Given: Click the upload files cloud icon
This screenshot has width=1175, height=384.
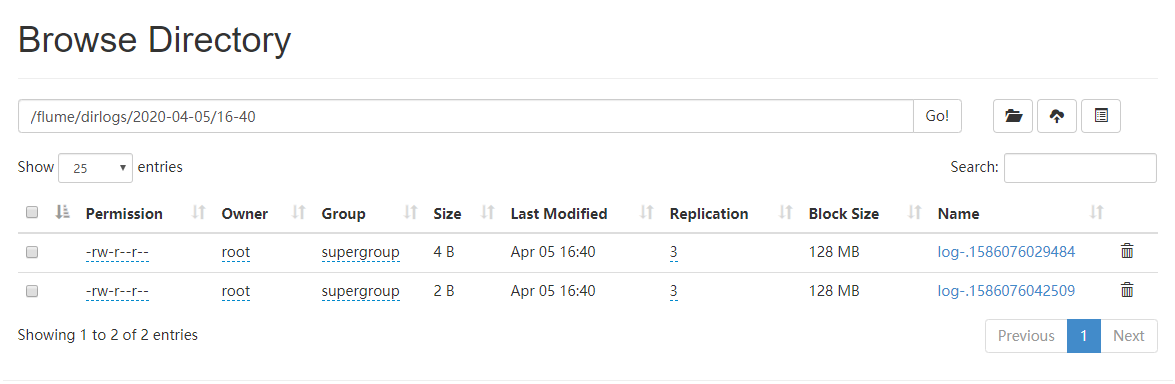Looking at the screenshot, I should pyautogui.click(x=1057, y=116).
